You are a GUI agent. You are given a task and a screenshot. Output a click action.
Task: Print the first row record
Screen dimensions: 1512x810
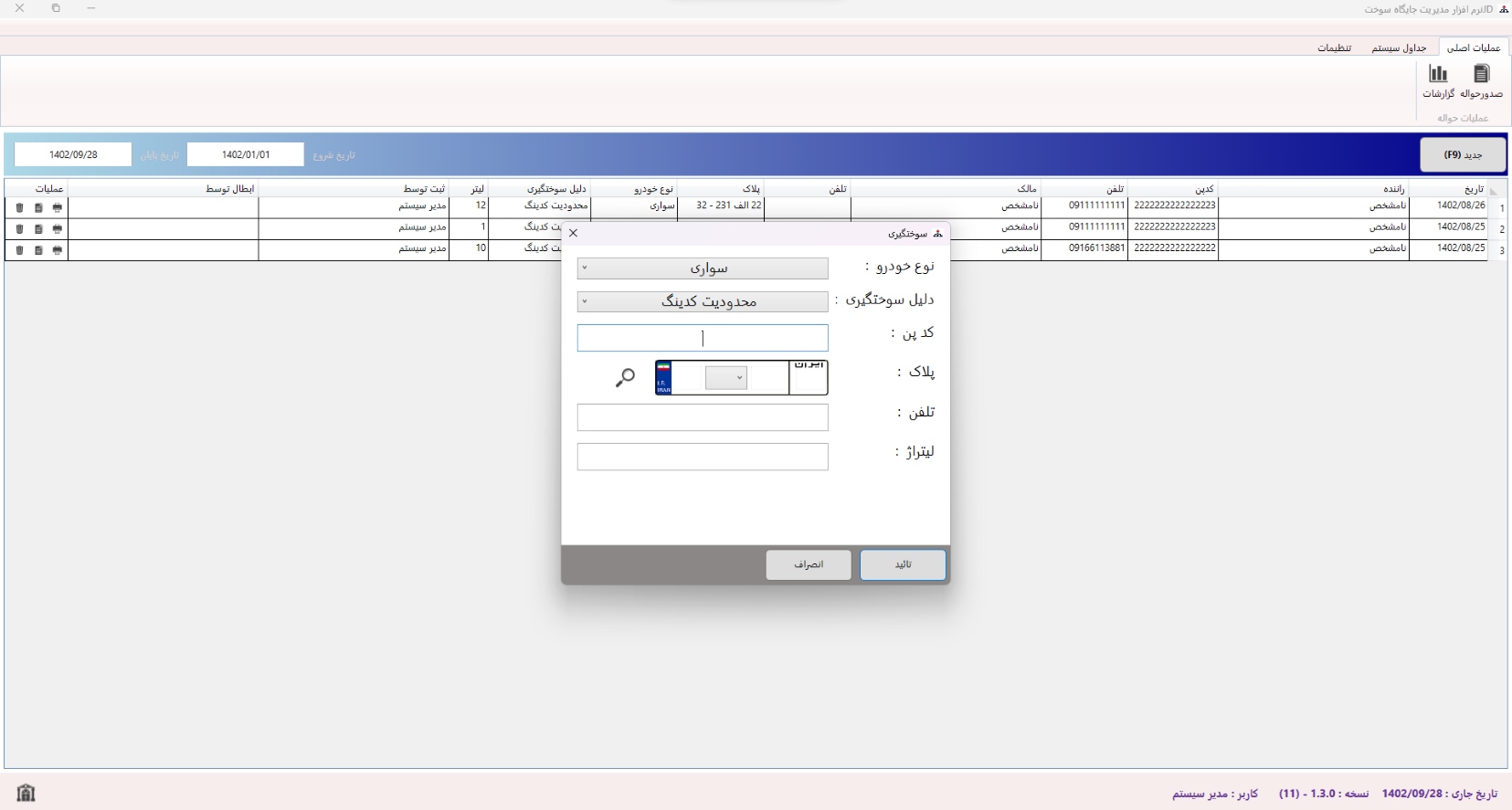pos(58,208)
